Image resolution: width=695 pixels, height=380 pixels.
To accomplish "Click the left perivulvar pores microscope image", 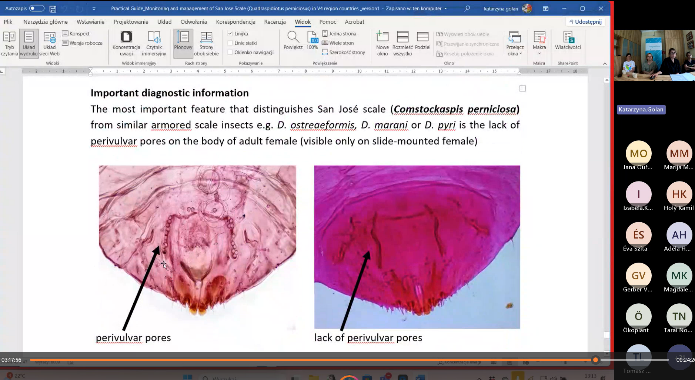I will click(x=197, y=247).
